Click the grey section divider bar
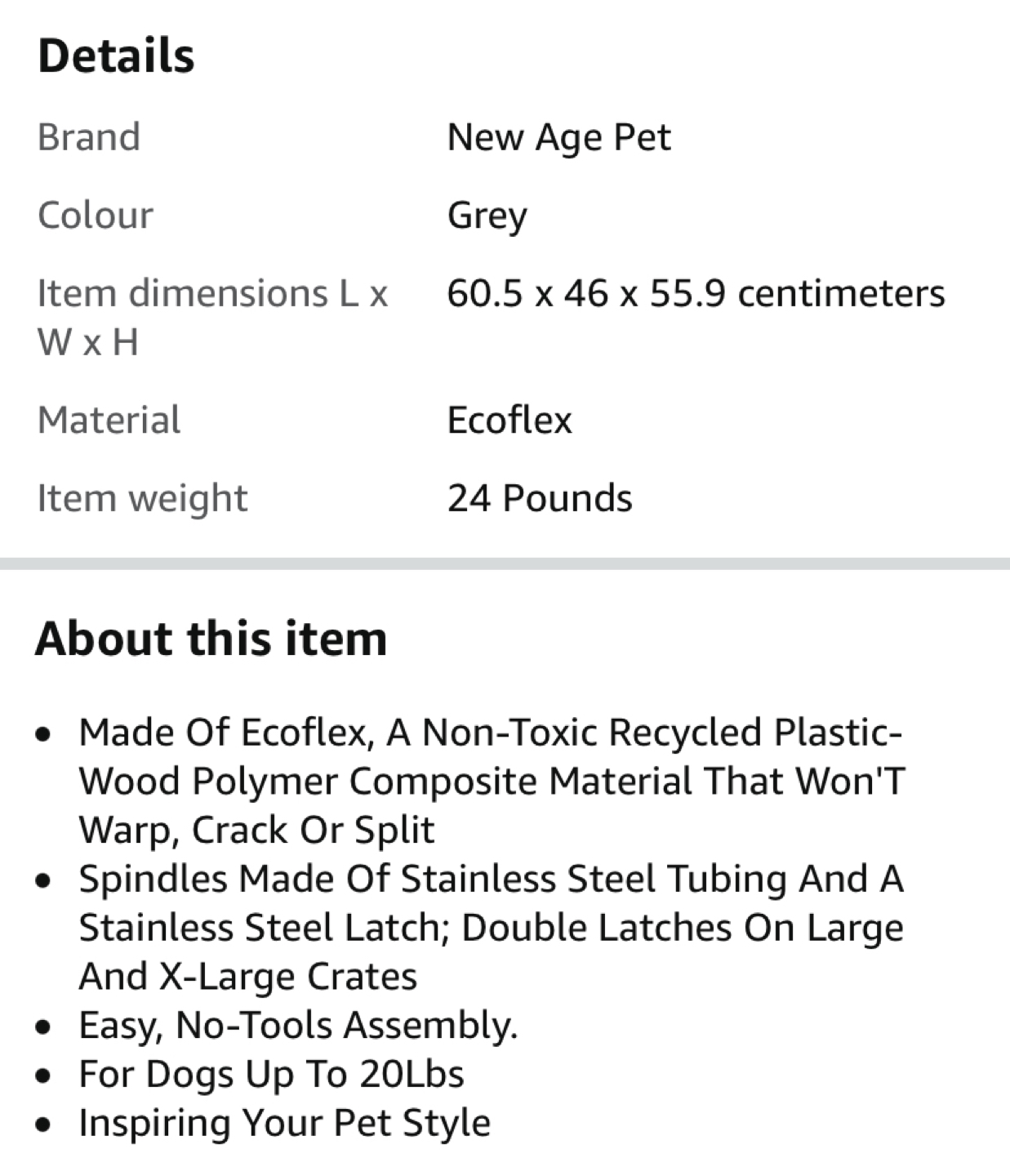Image resolution: width=1010 pixels, height=1176 pixels. pyautogui.click(x=505, y=563)
